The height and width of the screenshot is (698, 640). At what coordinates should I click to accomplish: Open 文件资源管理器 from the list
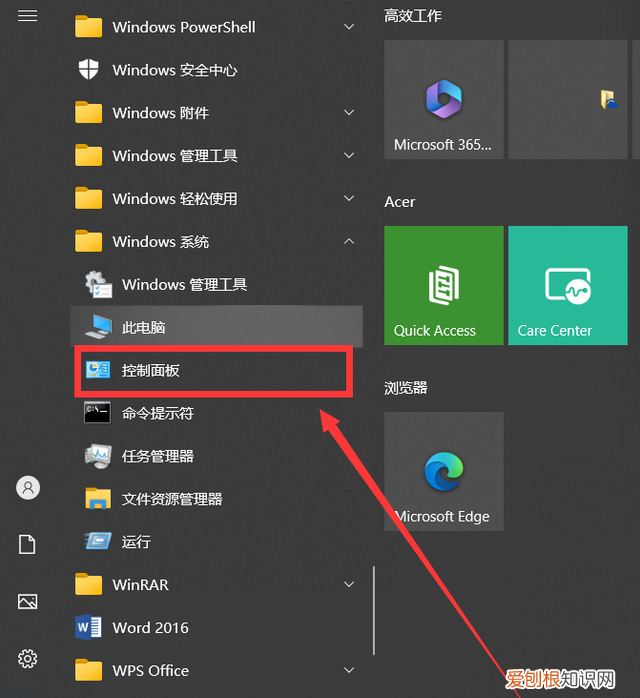(216, 499)
